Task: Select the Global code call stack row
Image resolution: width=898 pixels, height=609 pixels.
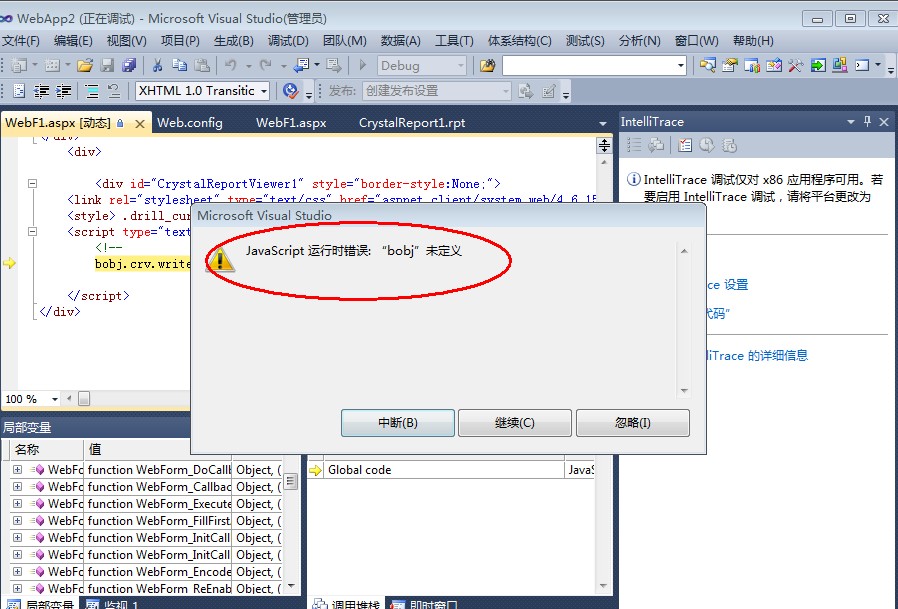Action: (x=451, y=470)
